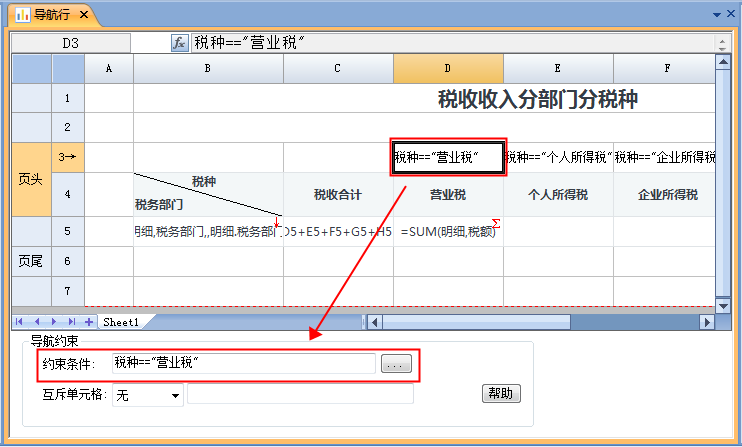Close the 导航行 tab
The width and height of the screenshot is (742, 447).
(x=84, y=14)
